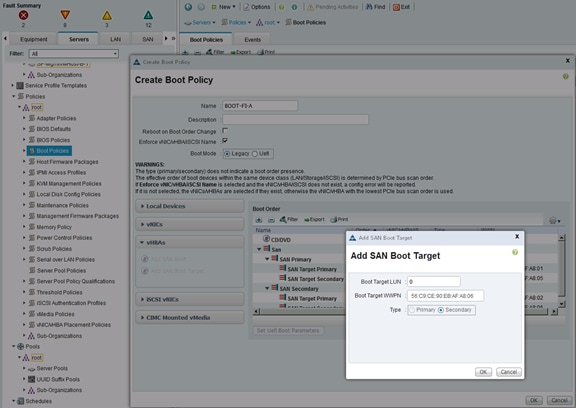576x408 pixels.
Task: Expand the Local Devices section
Action: (x=190, y=206)
